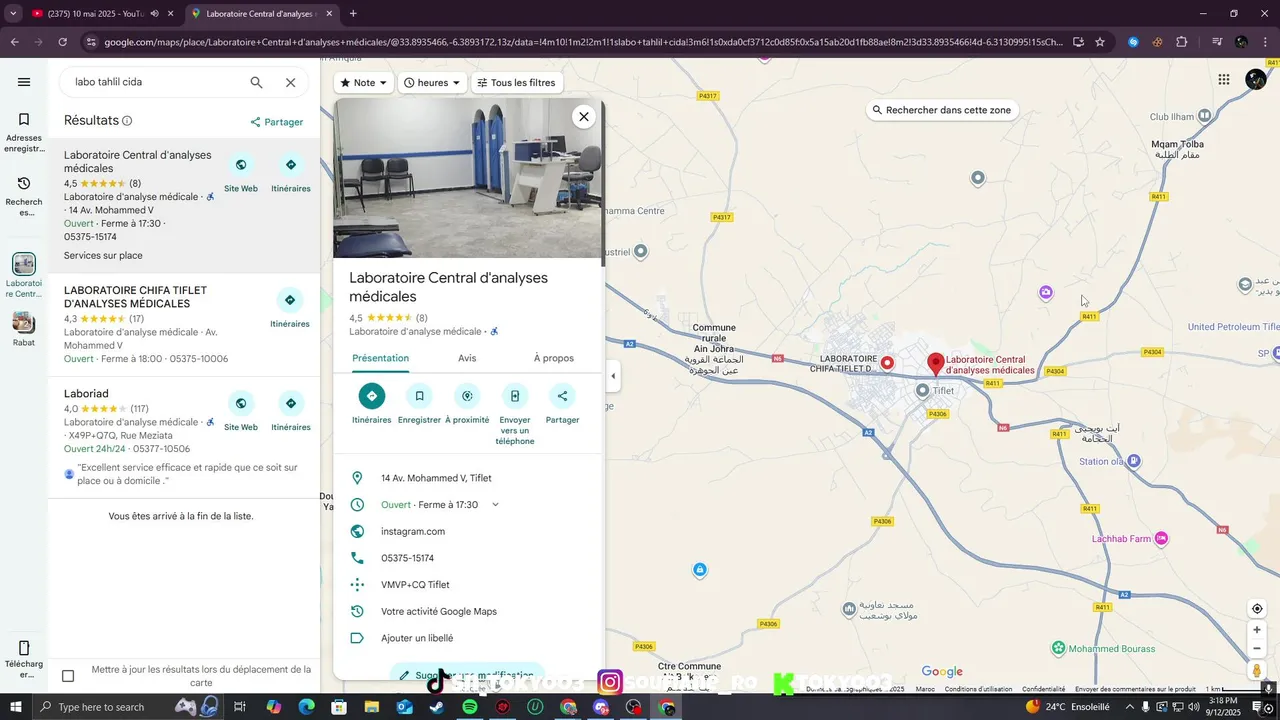Toggle update results when map moves checkbox
The height and width of the screenshot is (720, 1280).
[x=68, y=676]
